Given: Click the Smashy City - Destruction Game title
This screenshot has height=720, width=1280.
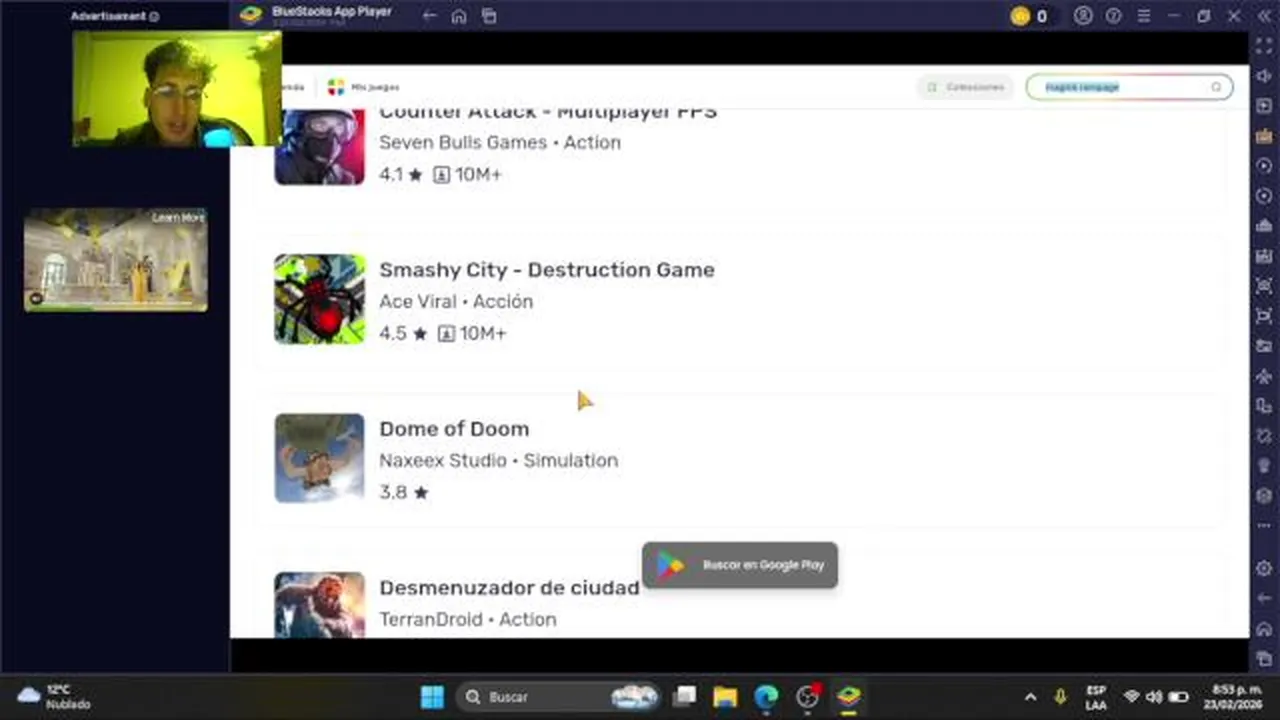Looking at the screenshot, I should (547, 270).
